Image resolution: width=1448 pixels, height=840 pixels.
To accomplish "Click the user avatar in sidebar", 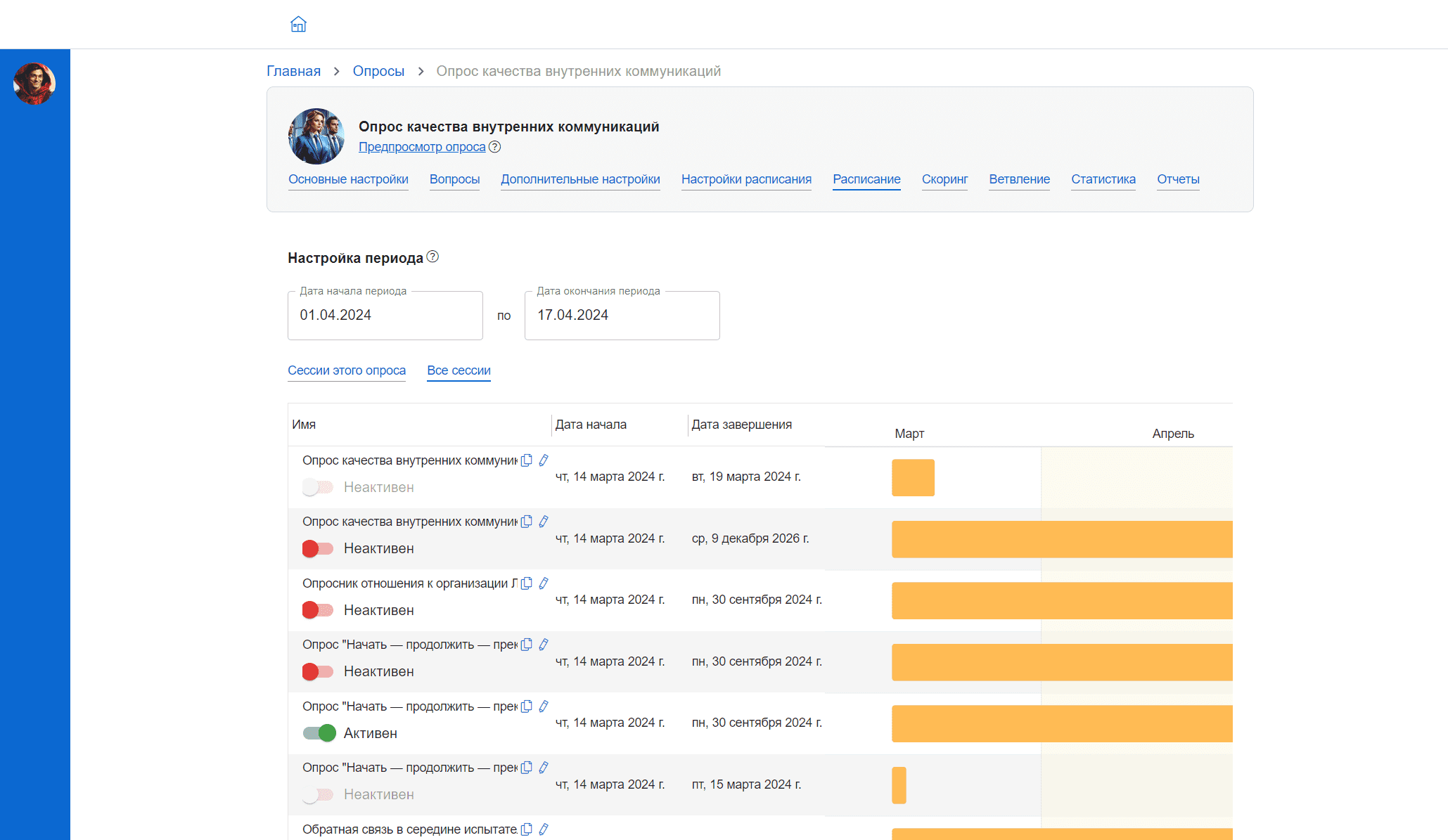I will pos(34,84).
